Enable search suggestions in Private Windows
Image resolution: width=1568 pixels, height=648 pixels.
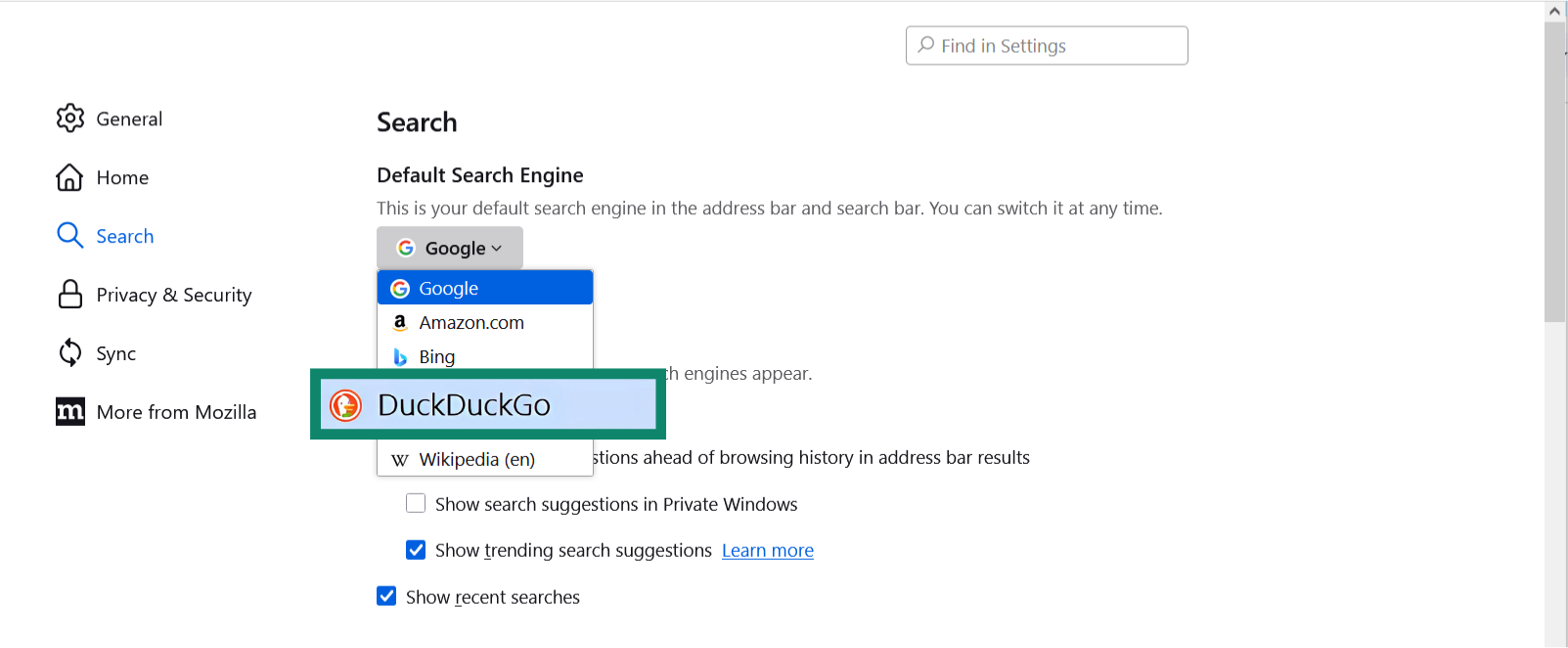416,504
